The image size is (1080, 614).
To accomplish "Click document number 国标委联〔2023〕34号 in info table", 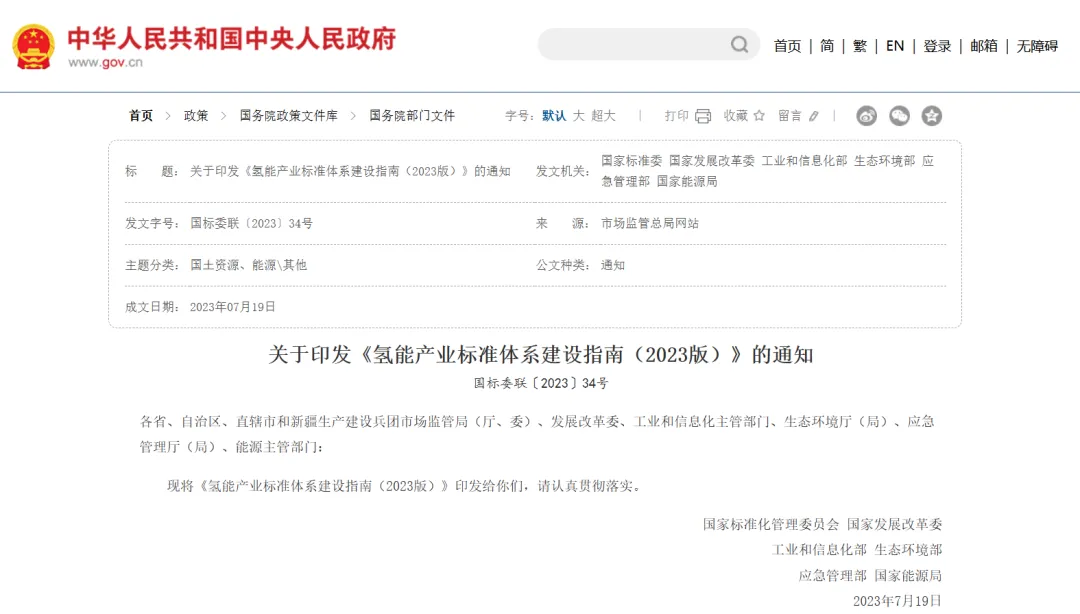I will tap(251, 223).
